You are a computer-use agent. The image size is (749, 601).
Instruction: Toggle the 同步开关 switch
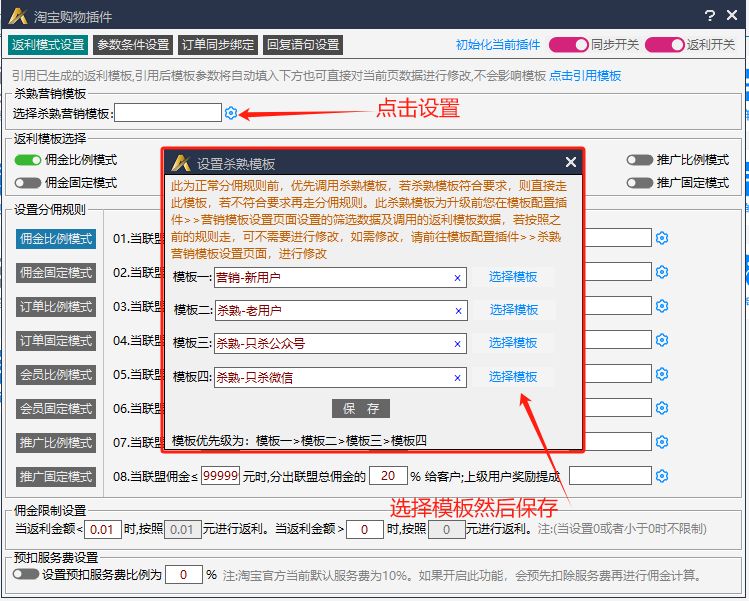point(568,45)
